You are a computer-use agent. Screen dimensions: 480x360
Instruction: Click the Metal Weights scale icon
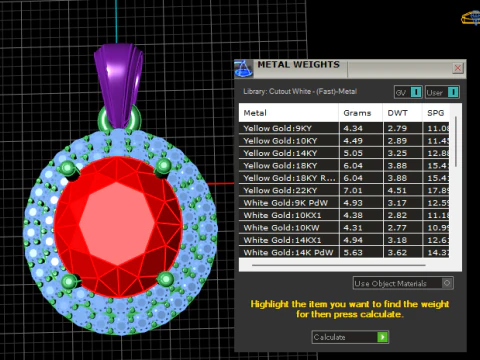(x=243, y=69)
